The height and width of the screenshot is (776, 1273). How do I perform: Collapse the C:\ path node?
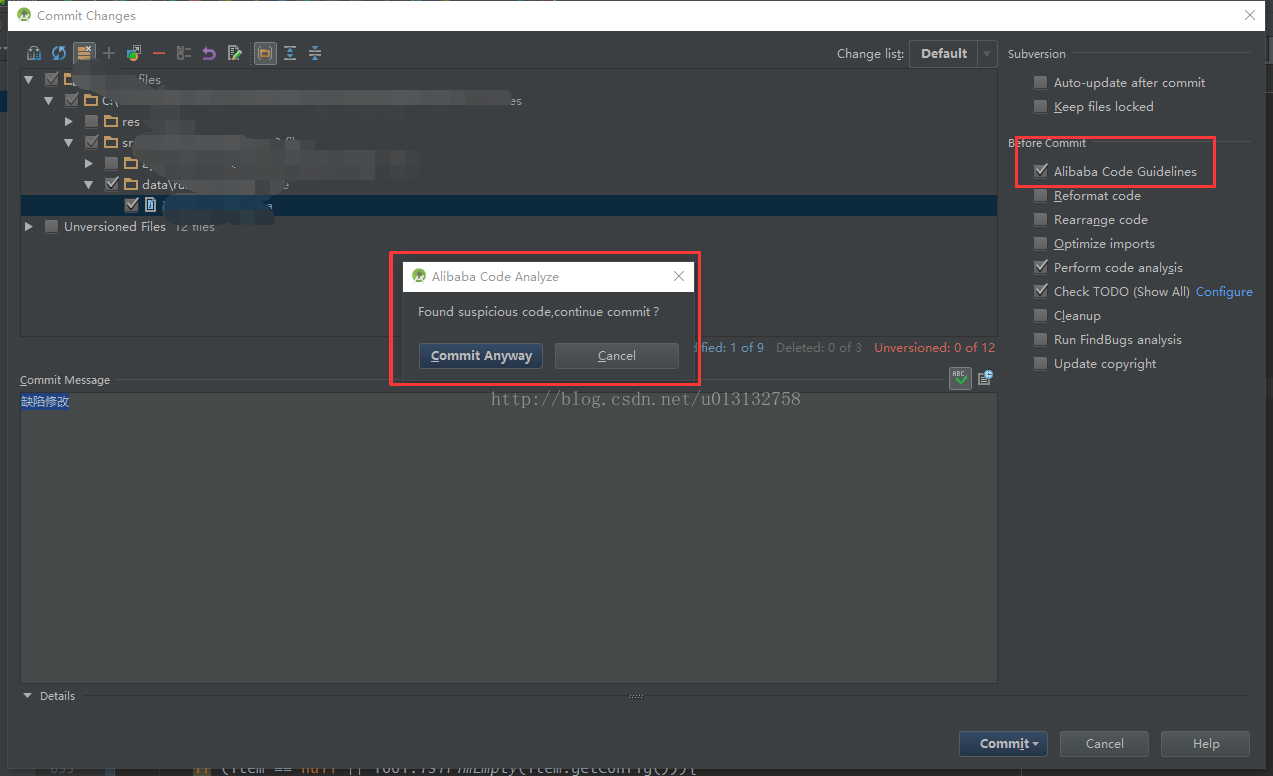coord(49,100)
